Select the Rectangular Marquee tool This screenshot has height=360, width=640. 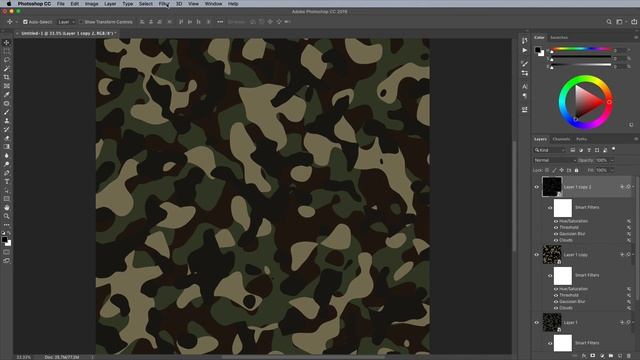7,51
